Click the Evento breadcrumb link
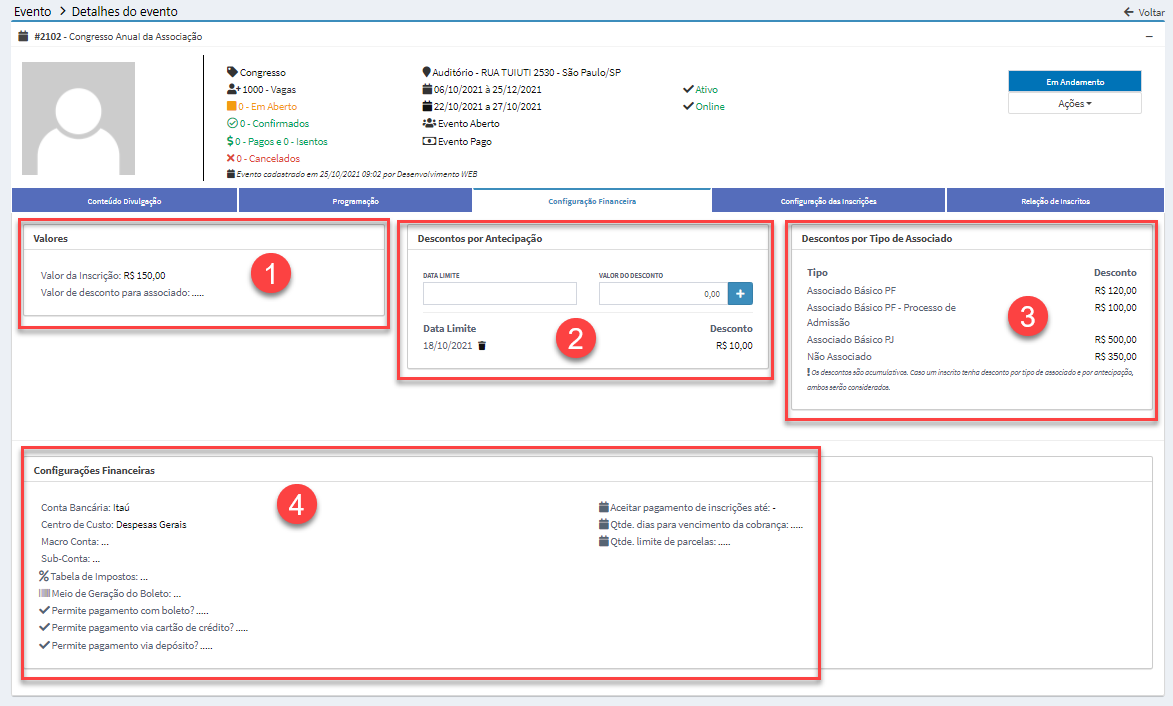This screenshot has width=1173, height=706. click(32, 12)
